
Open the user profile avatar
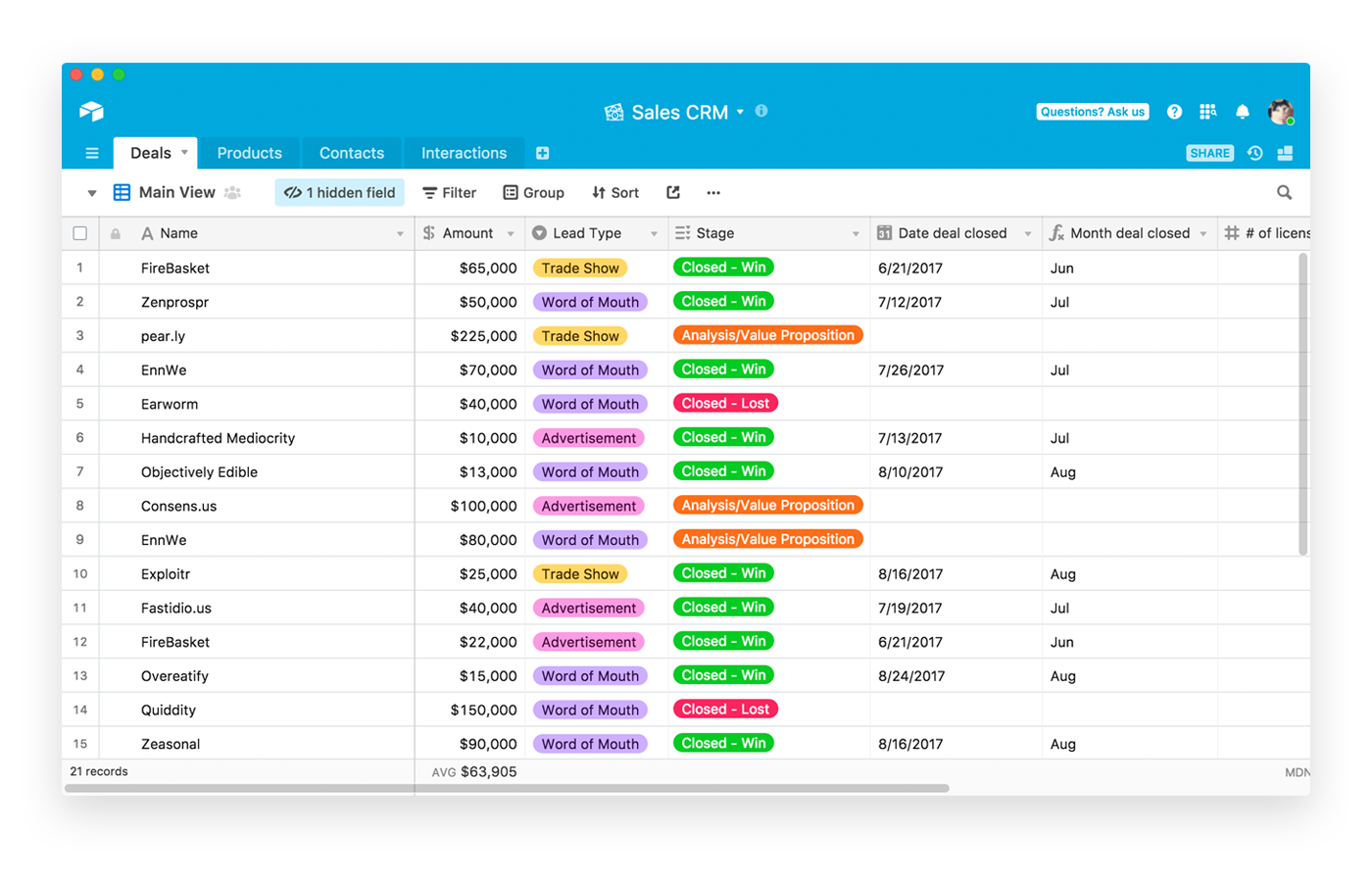1280,112
